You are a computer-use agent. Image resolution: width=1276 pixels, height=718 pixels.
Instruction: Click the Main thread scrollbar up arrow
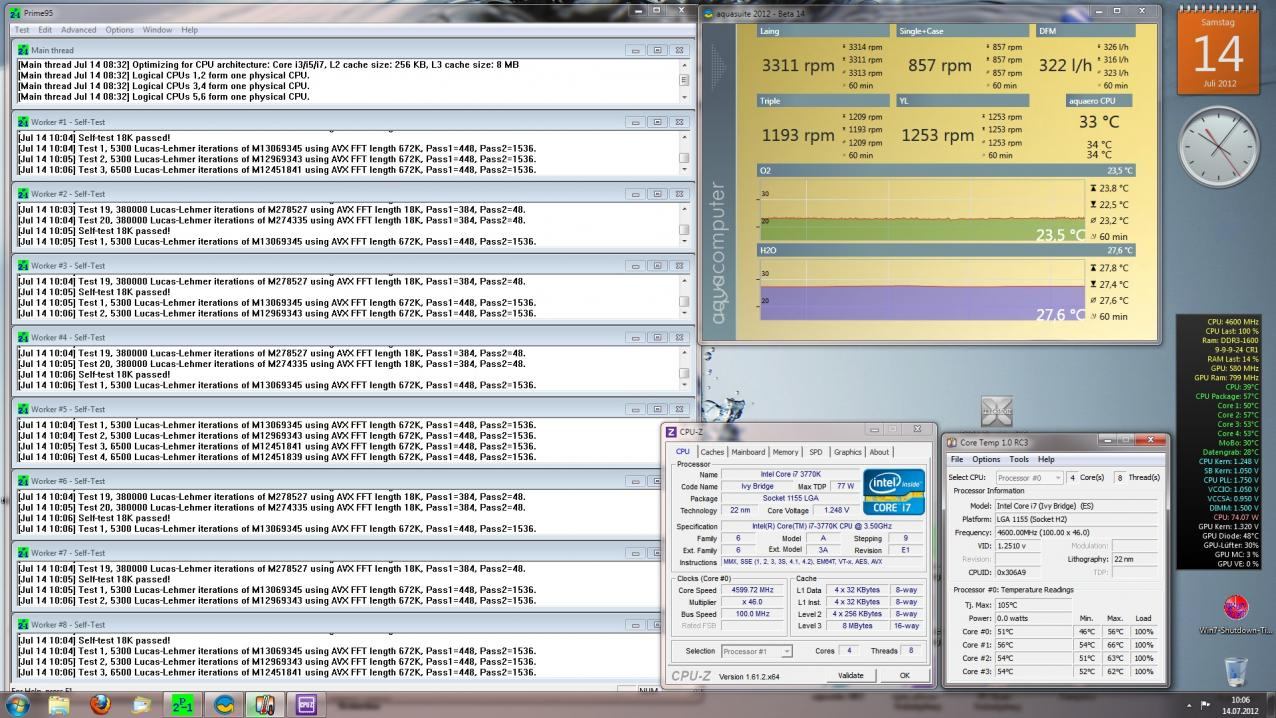[685, 64]
